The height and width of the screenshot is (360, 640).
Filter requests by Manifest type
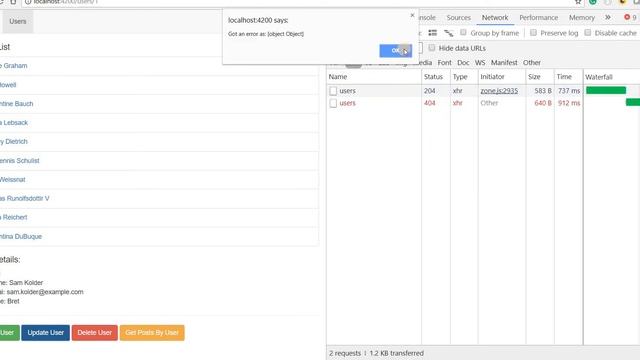coord(504,62)
